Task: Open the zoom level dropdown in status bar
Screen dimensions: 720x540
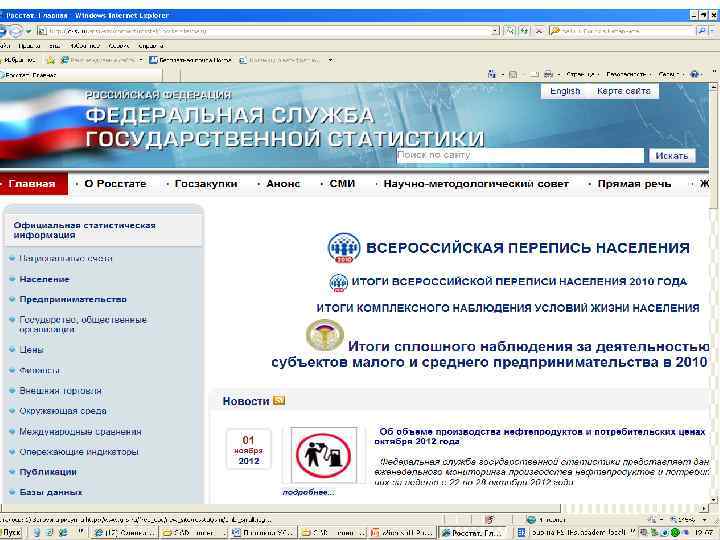Action: tap(704, 519)
